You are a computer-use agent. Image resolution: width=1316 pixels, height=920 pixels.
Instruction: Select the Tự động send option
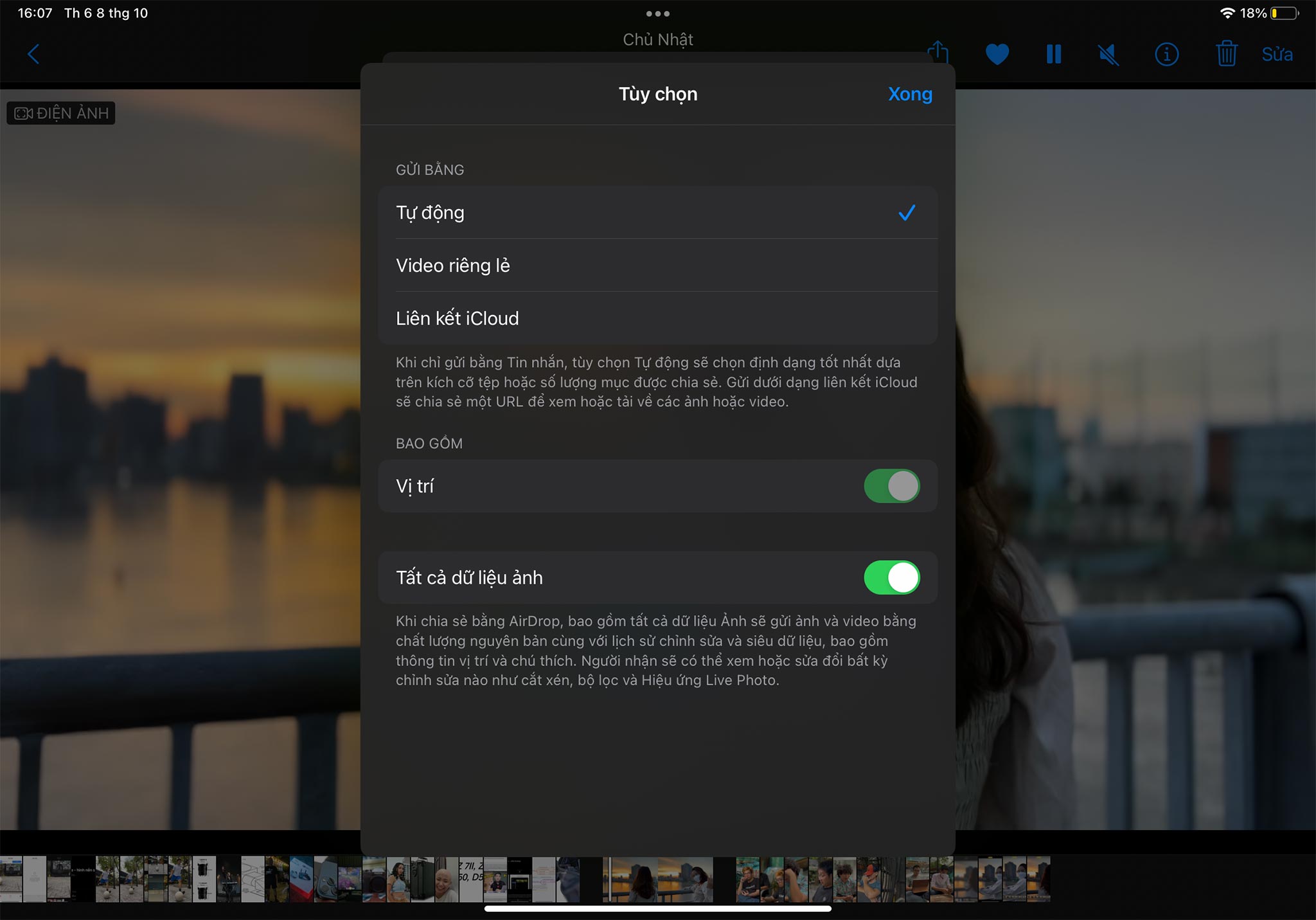658,213
